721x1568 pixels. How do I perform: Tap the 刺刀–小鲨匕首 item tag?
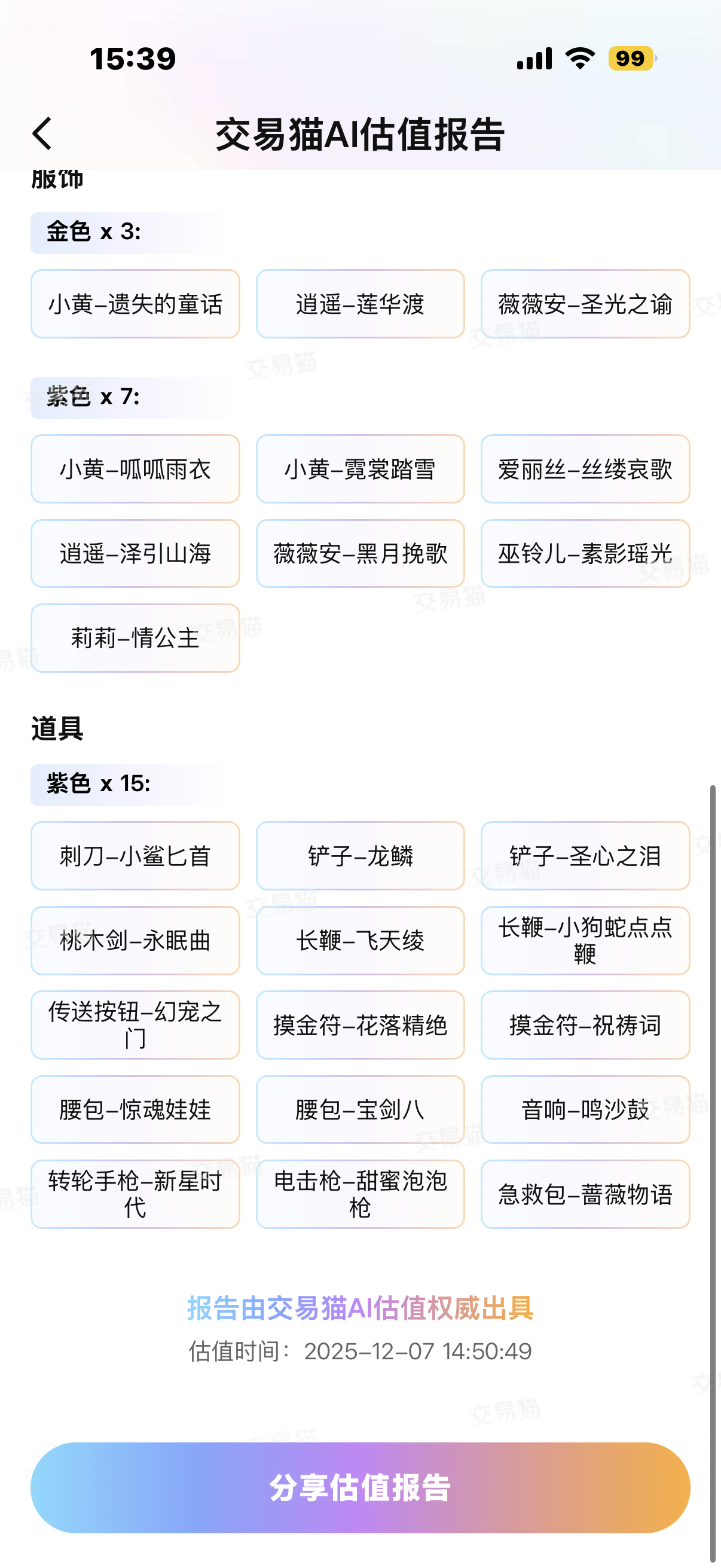click(x=135, y=856)
